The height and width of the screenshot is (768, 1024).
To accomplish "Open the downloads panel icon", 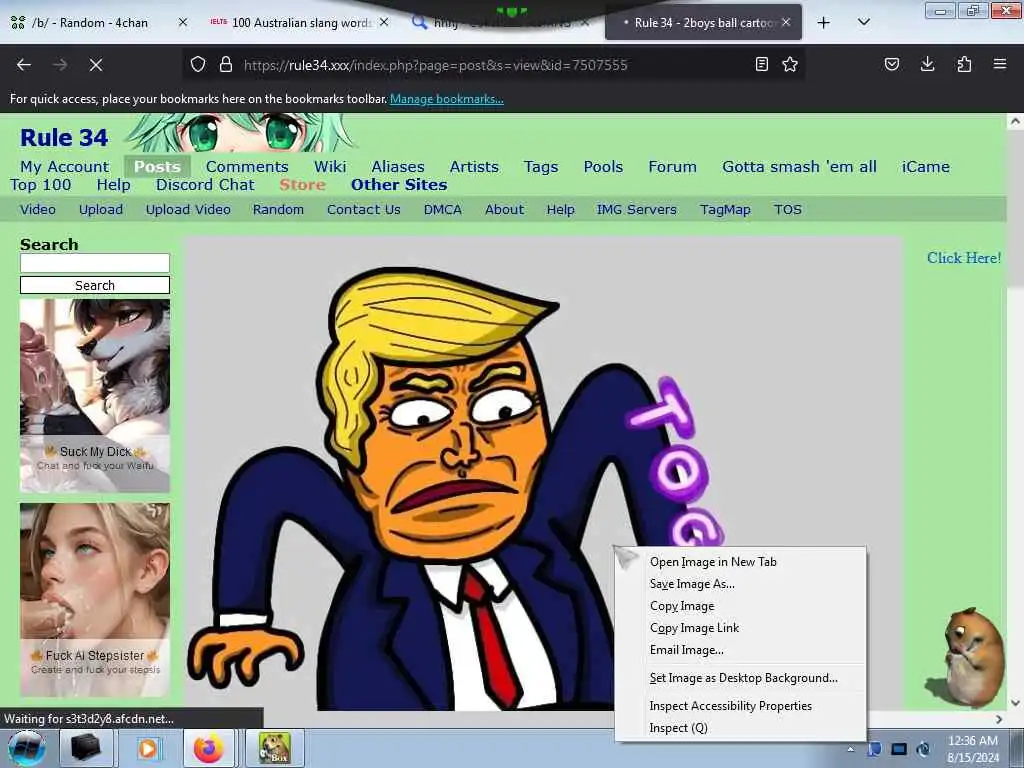I will pyautogui.click(x=927, y=64).
